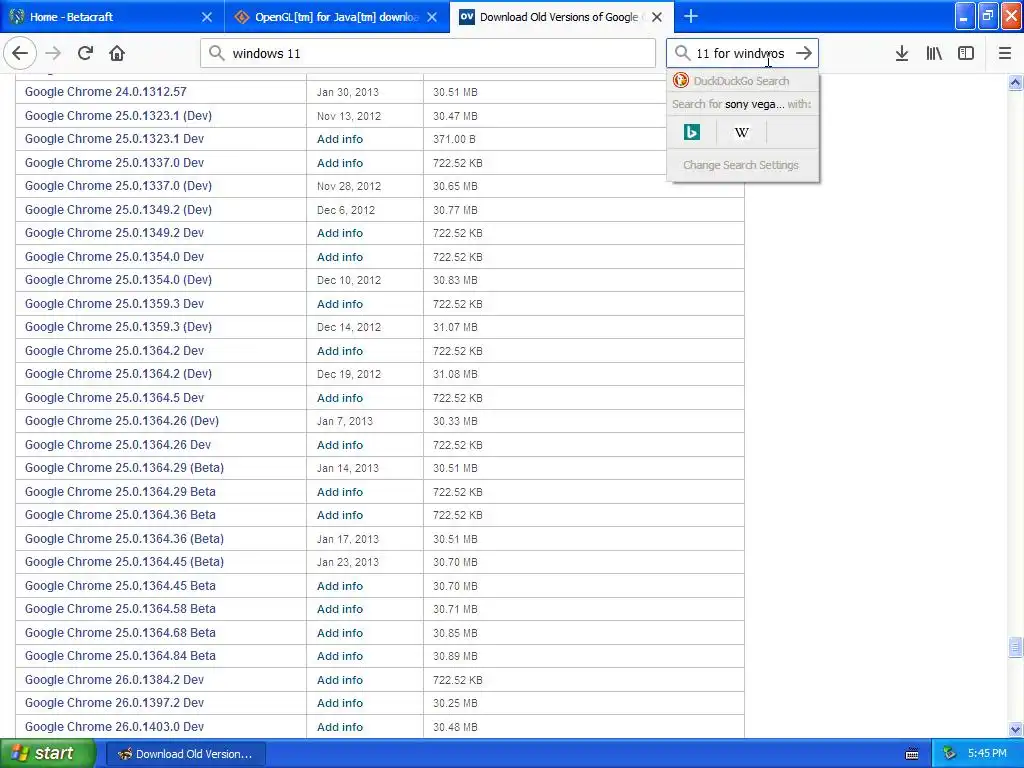Go back using the back arrow button
The image size is (1024, 768).
point(20,54)
